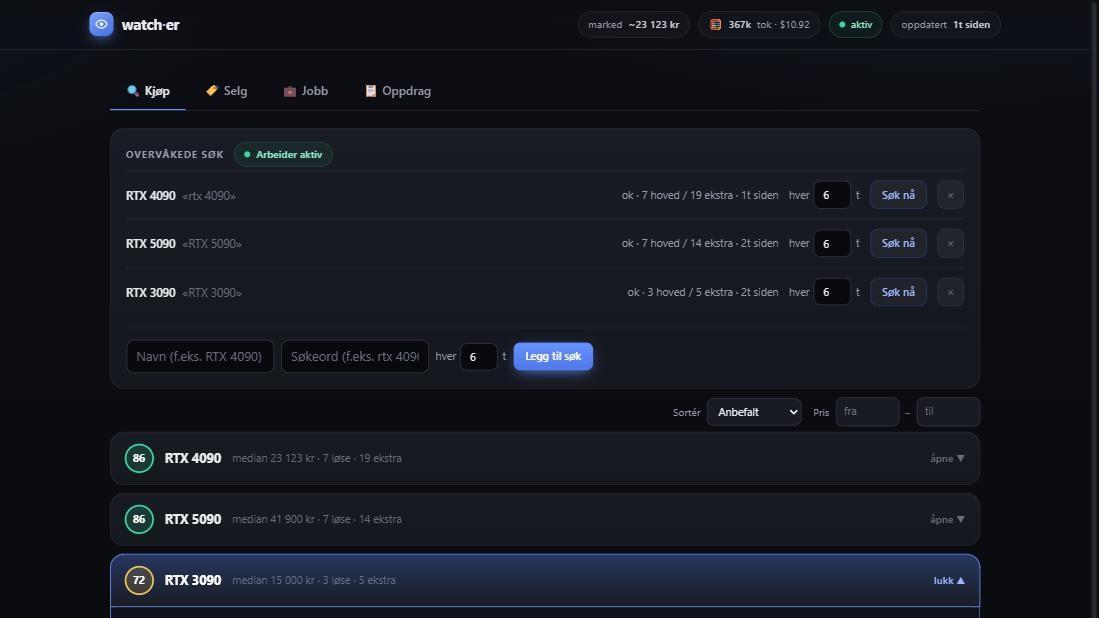The width and height of the screenshot is (1099, 618).
Task: Click the briefcase icon on Jobb tab
Action: click(289, 91)
